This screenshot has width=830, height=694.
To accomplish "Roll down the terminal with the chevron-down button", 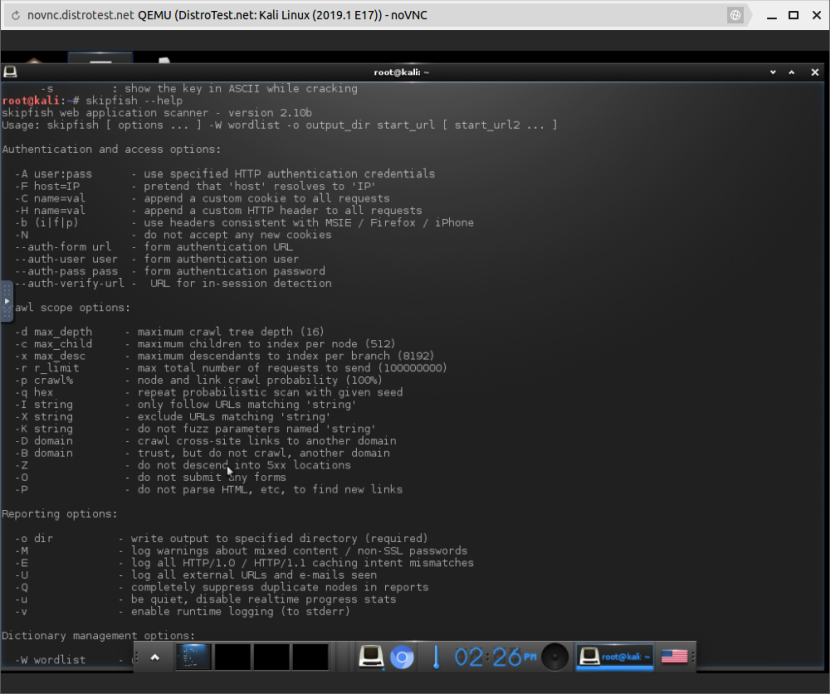I will 771,72.
